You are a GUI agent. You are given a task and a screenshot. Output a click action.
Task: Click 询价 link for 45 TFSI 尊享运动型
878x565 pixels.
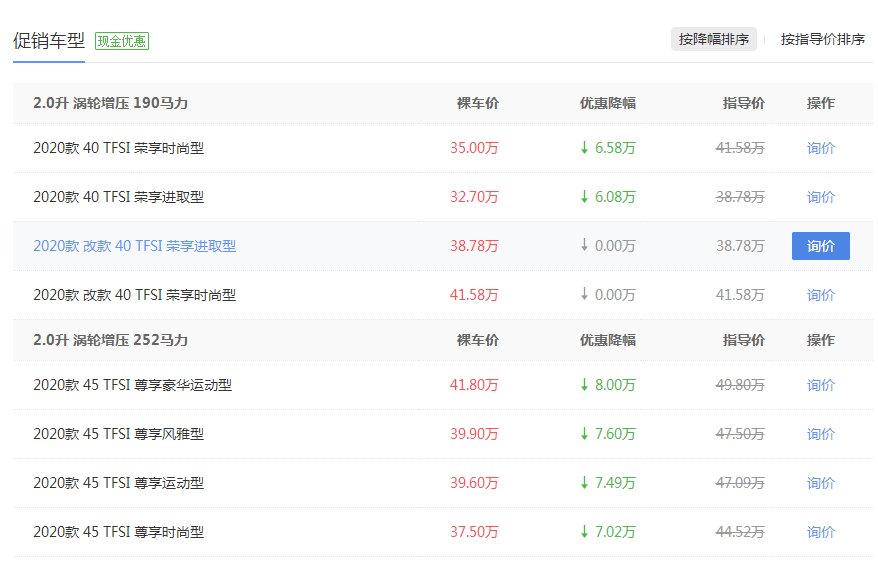(x=820, y=483)
